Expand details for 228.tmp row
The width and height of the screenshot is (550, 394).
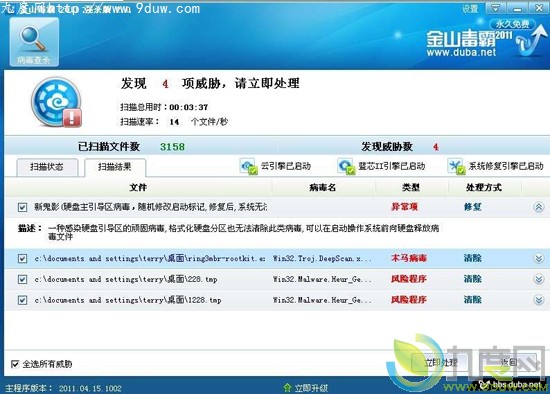pyautogui.click(x=539, y=279)
